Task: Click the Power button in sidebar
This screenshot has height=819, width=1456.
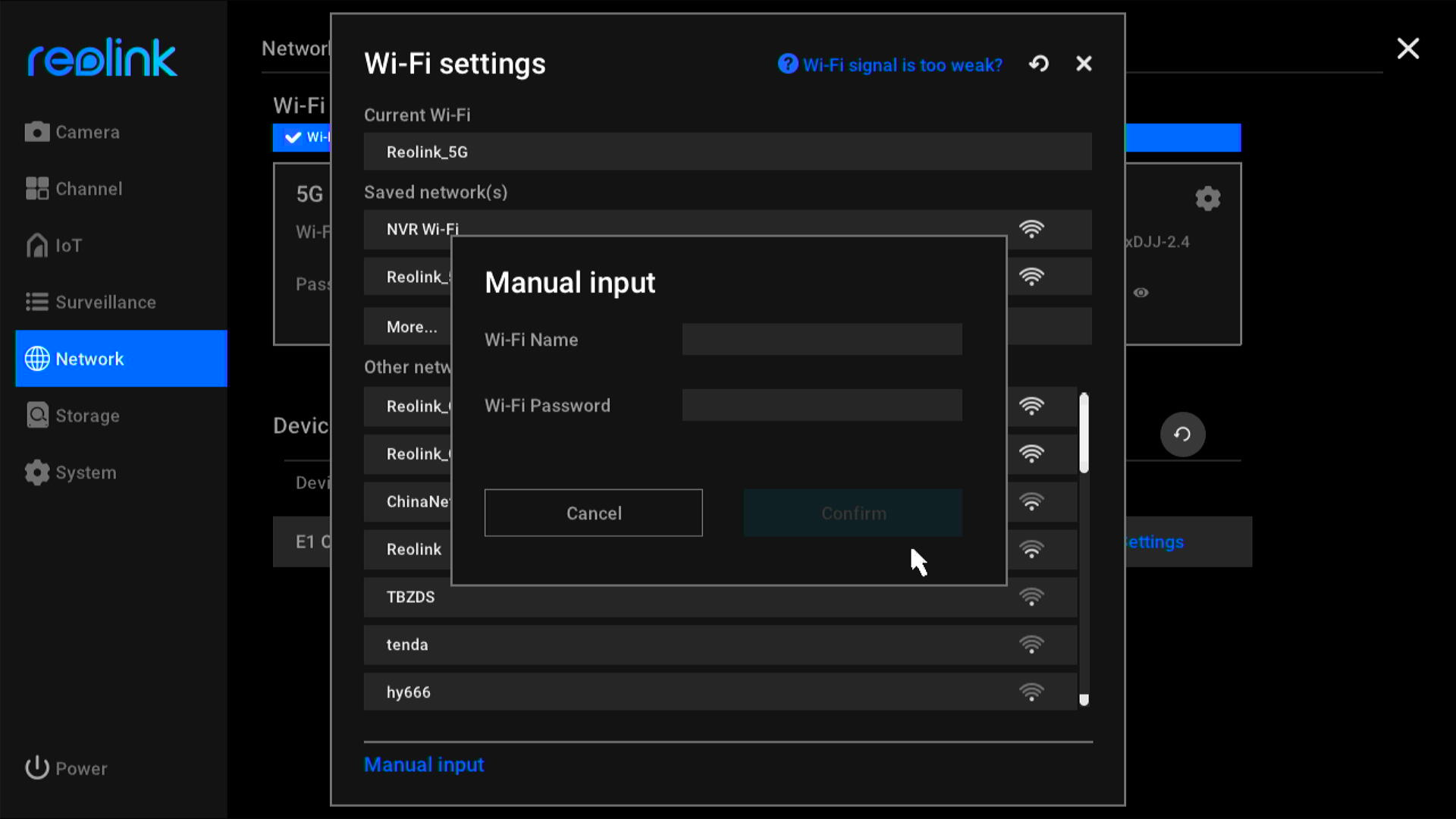Action: coord(67,768)
